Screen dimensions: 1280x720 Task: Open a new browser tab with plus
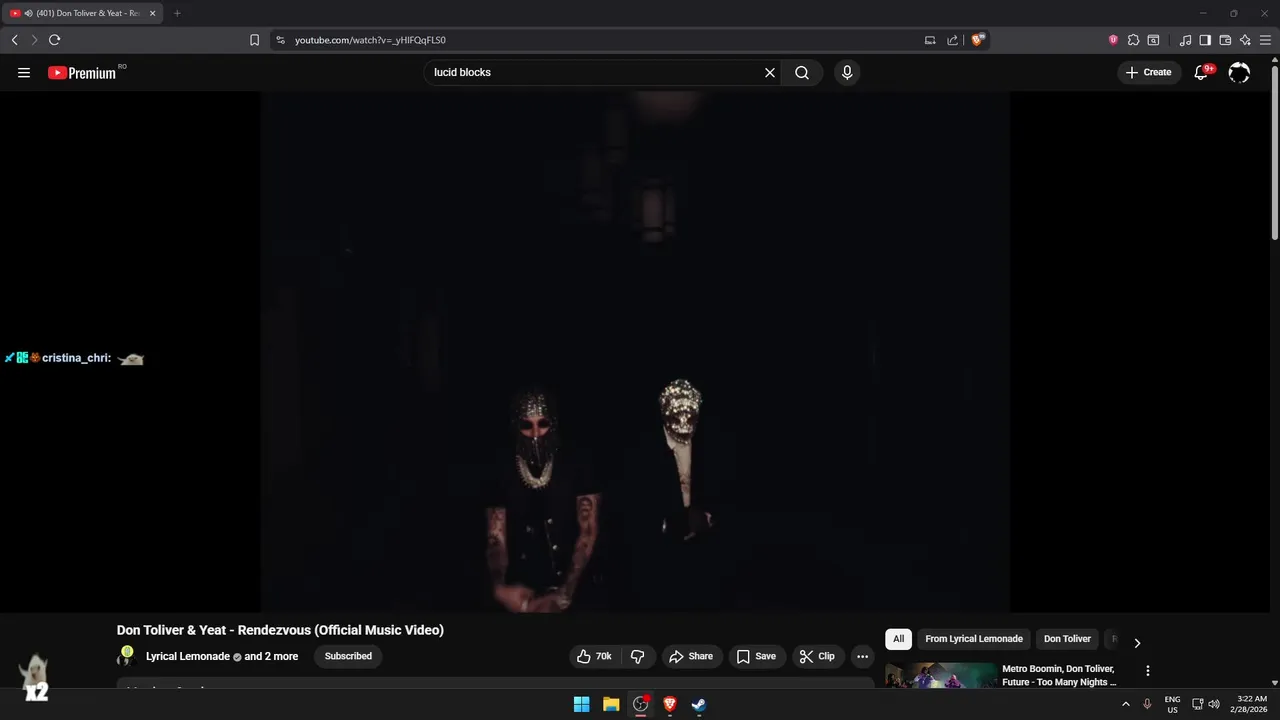tap(177, 13)
